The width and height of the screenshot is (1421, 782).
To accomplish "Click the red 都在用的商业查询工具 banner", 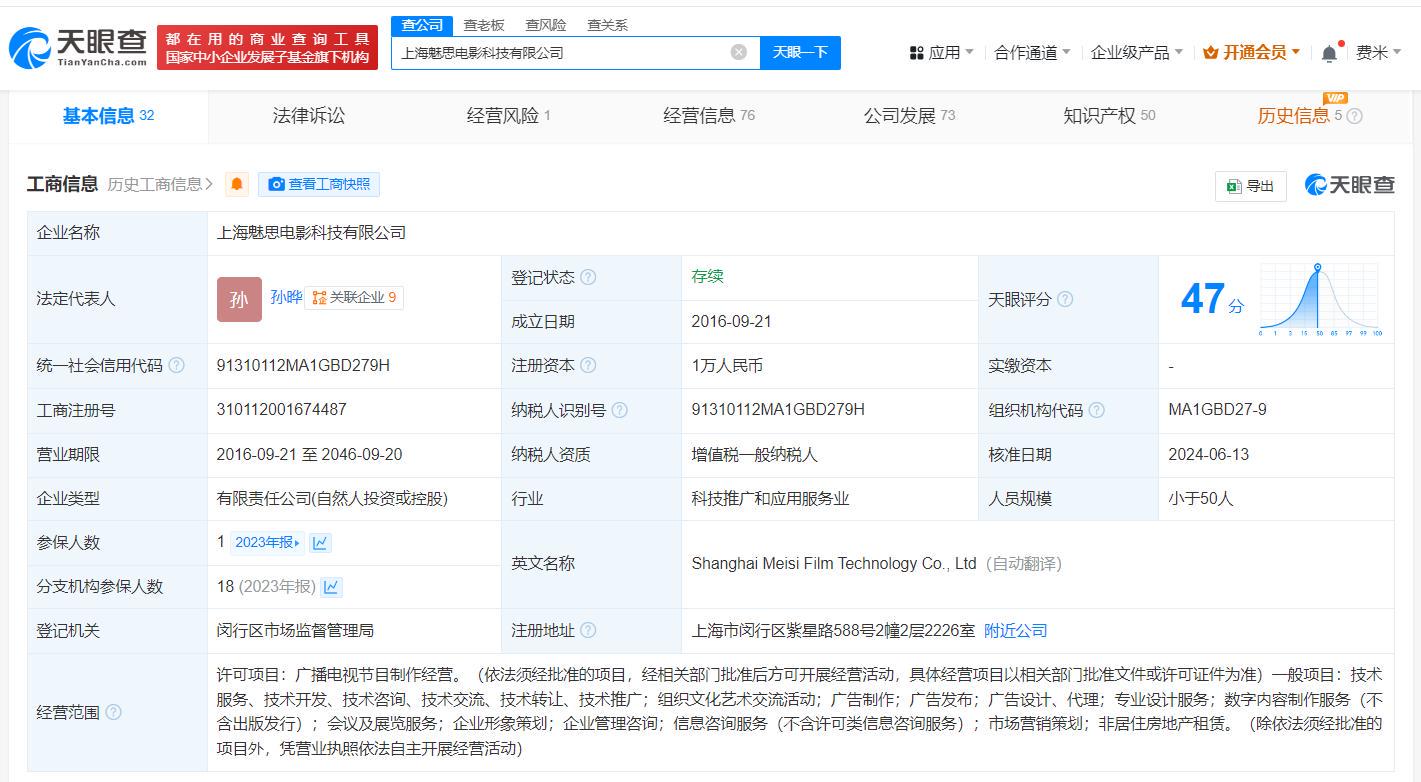I will (x=267, y=47).
